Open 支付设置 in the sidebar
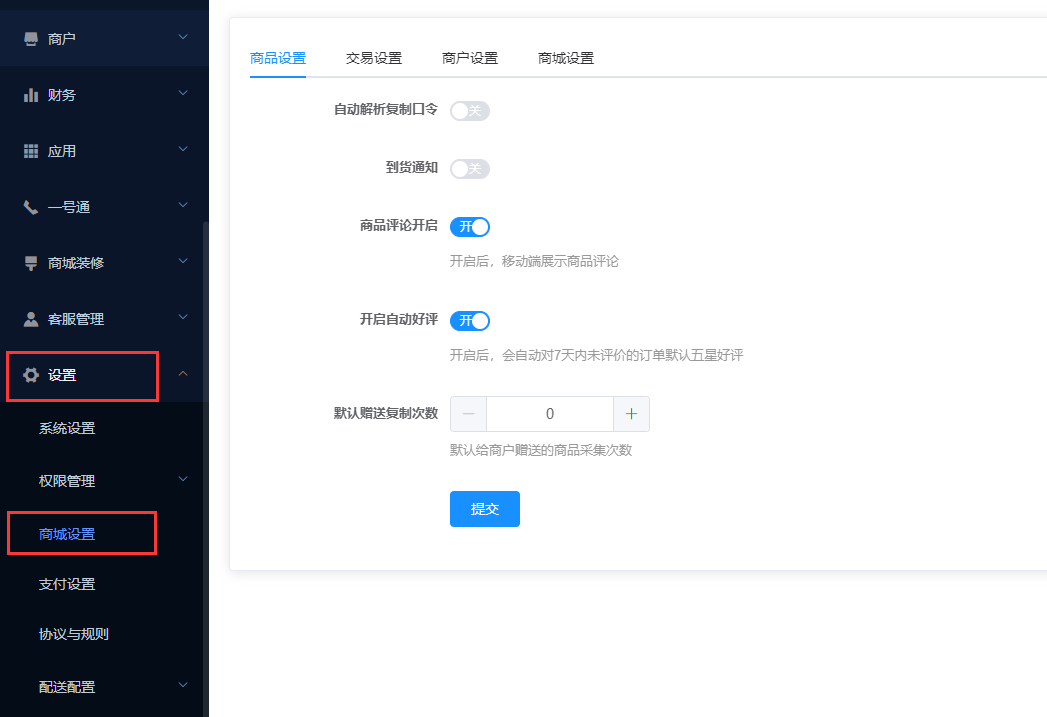1047x717 pixels. tap(67, 584)
